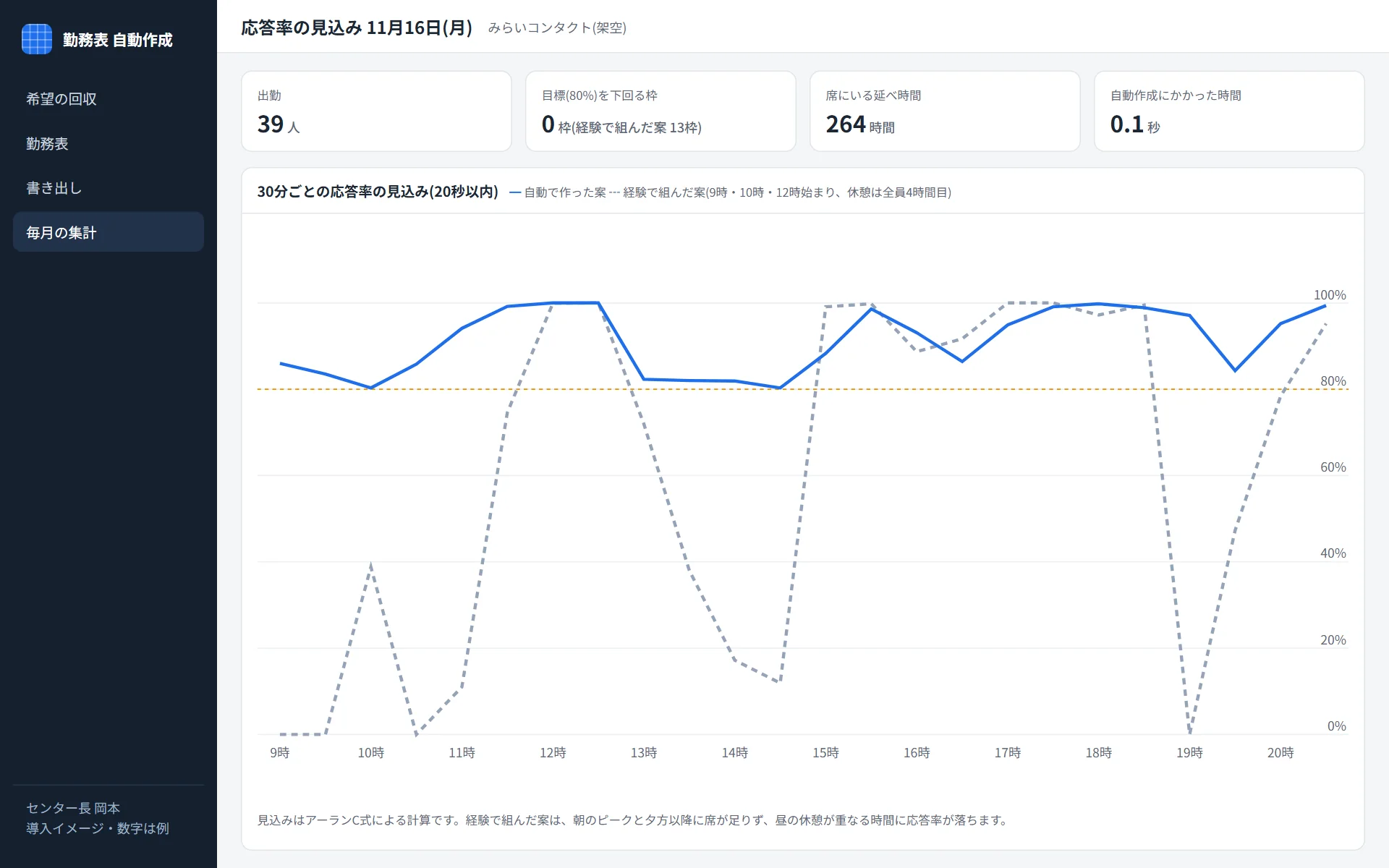
Task: Click the 15時 x-axis label
Action: coord(825,753)
